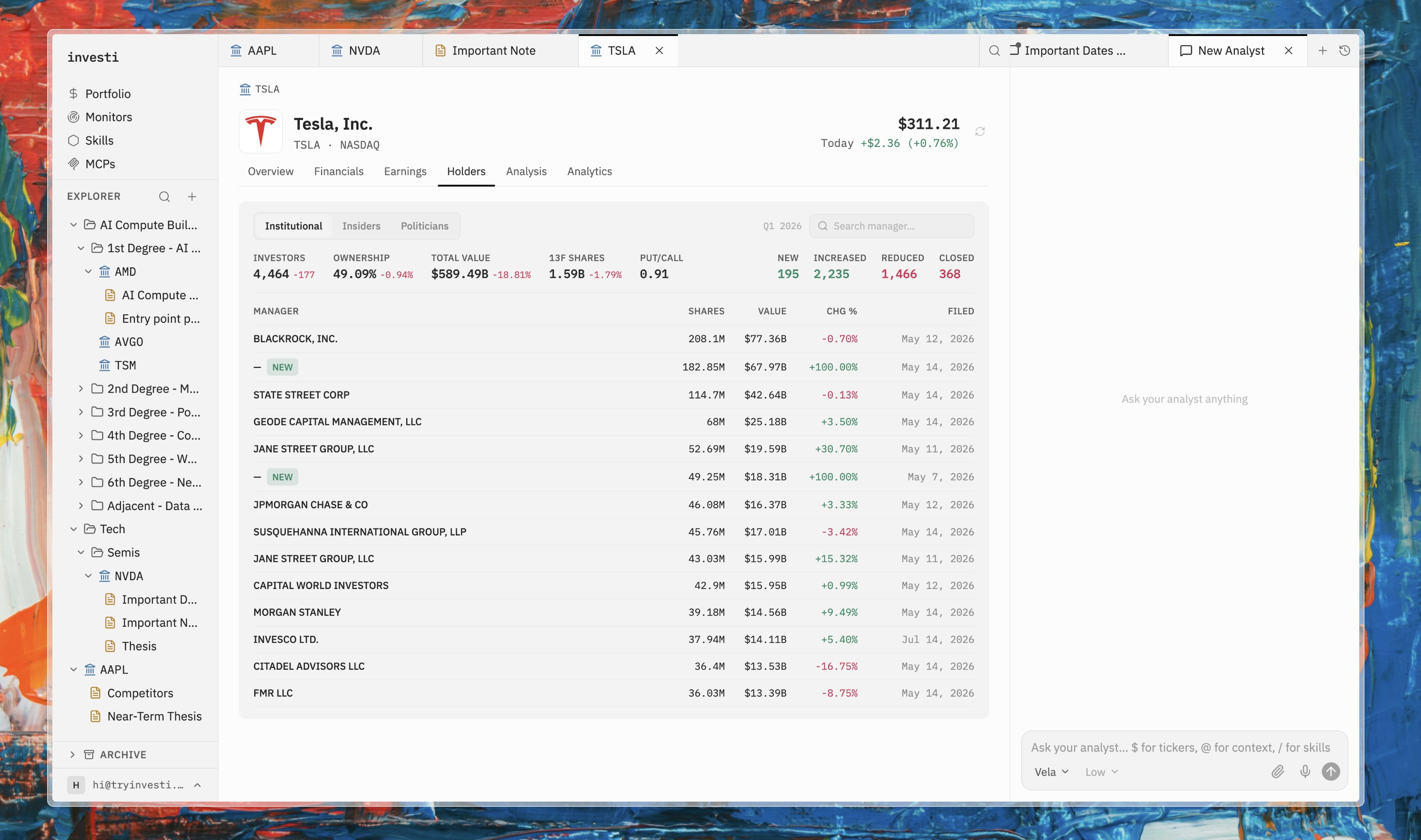Open the MCPs section
This screenshot has height=840, width=1421.
[x=100, y=164]
